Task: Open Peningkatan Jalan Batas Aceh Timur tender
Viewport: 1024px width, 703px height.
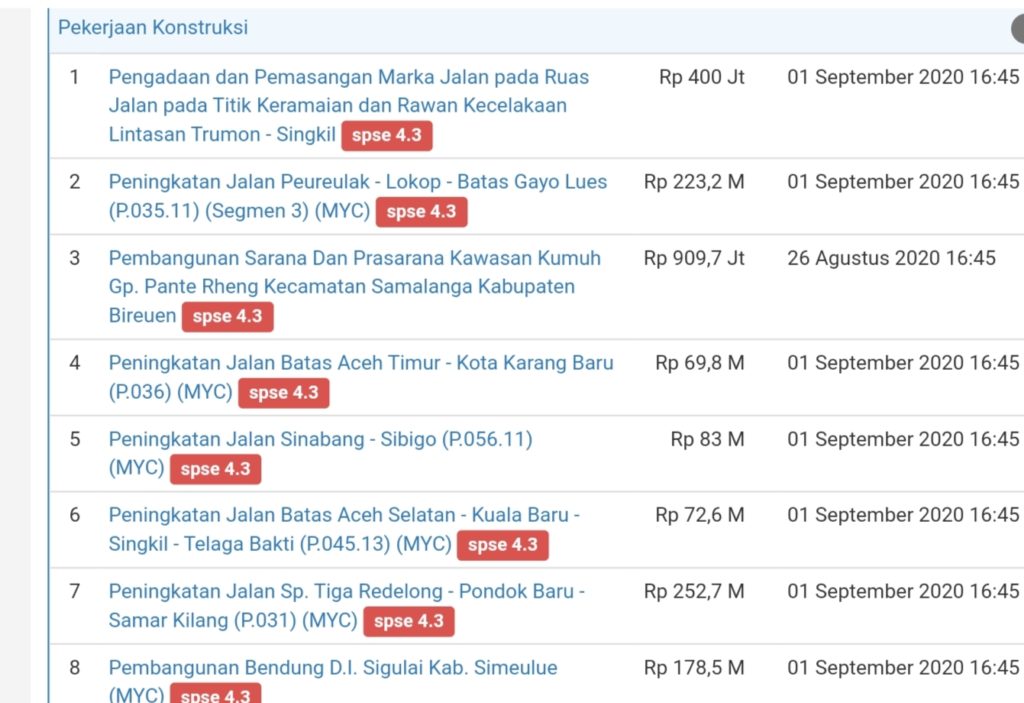Action: pyautogui.click(x=360, y=363)
